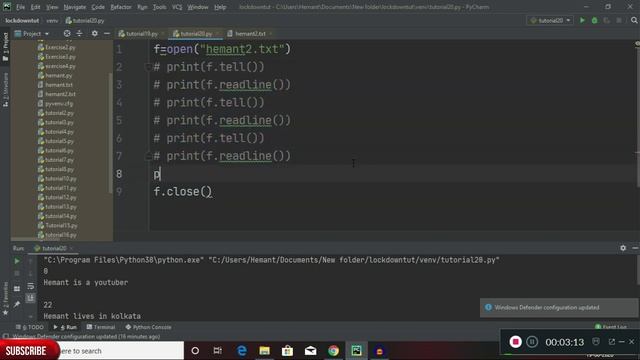Toggle code folding at line 7
Image resolution: width=640 pixels, height=360 pixels.
pos(148,156)
